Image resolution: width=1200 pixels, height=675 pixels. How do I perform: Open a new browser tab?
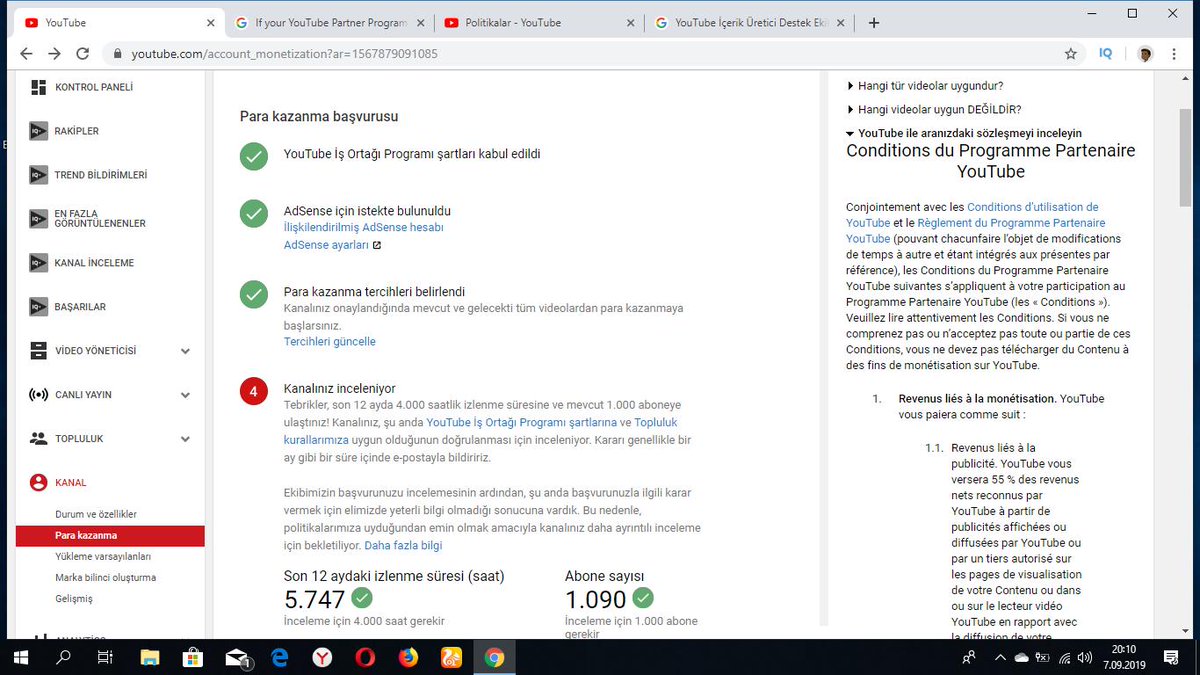click(874, 23)
